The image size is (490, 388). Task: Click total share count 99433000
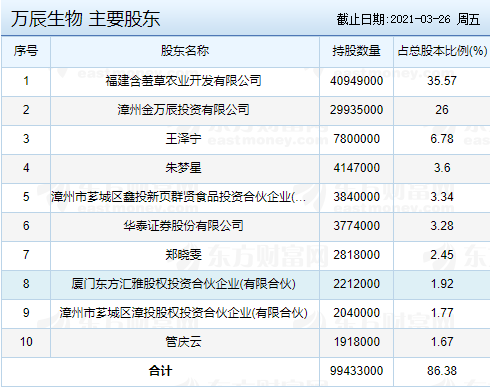click(x=356, y=371)
